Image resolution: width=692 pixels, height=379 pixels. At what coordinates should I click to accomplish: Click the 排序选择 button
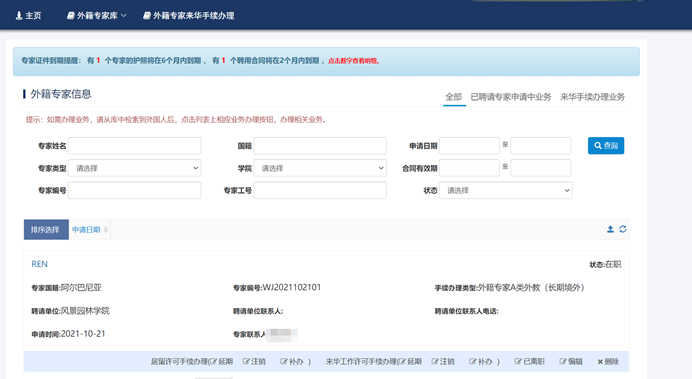(46, 229)
